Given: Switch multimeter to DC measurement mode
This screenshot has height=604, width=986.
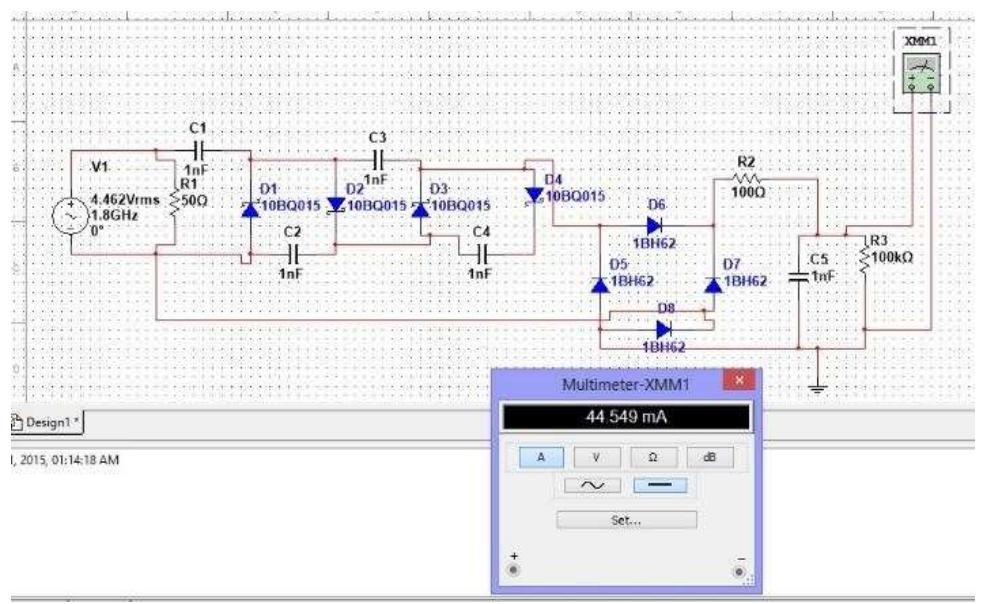Looking at the screenshot, I should pos(660,485).
